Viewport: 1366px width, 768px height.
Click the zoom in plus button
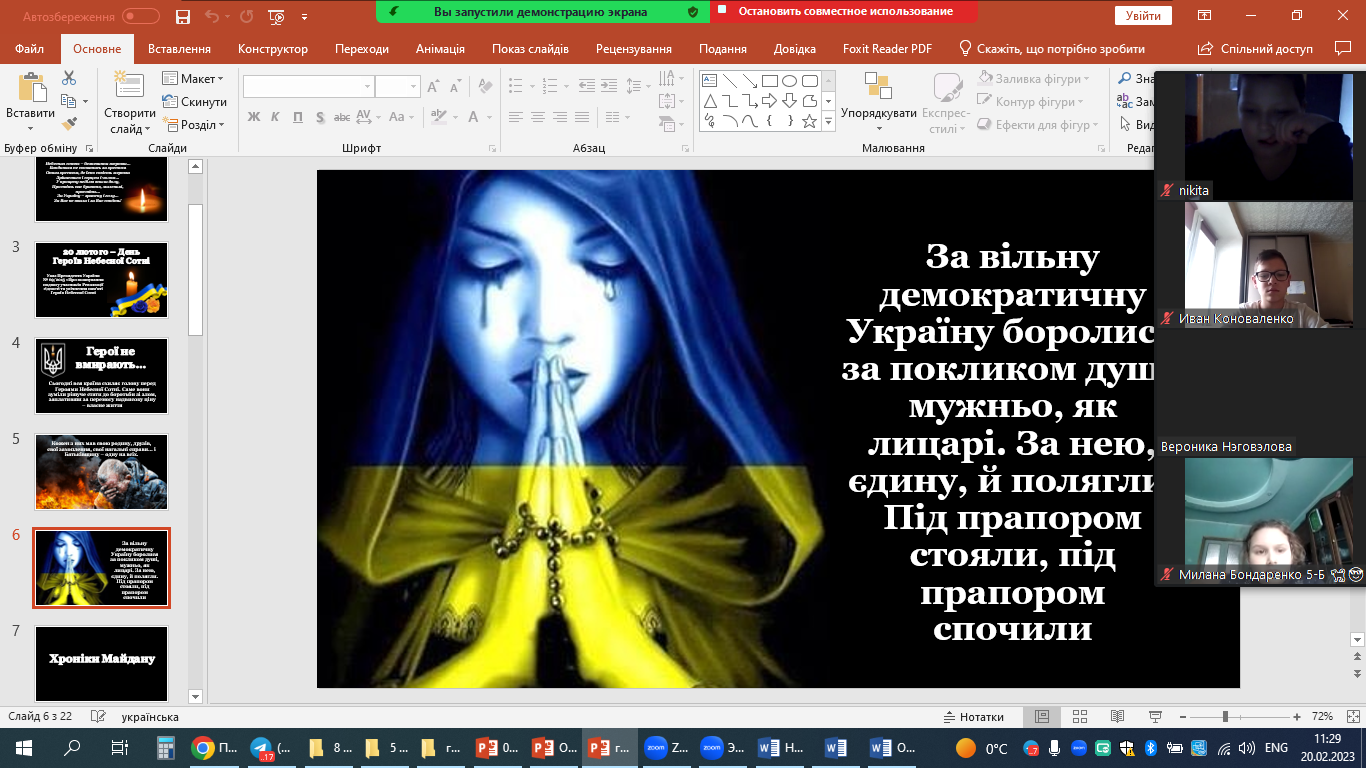pyautogui.click(x=1297, y=717)
